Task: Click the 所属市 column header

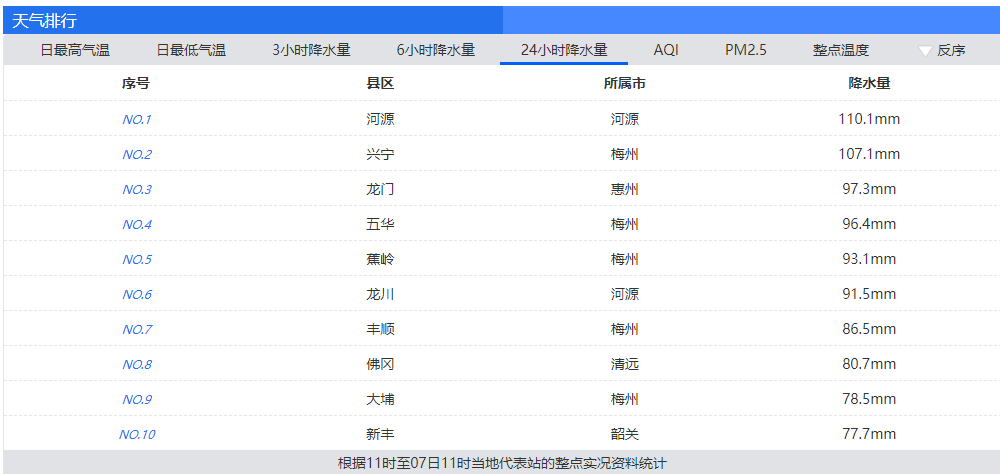Action: 624,84
